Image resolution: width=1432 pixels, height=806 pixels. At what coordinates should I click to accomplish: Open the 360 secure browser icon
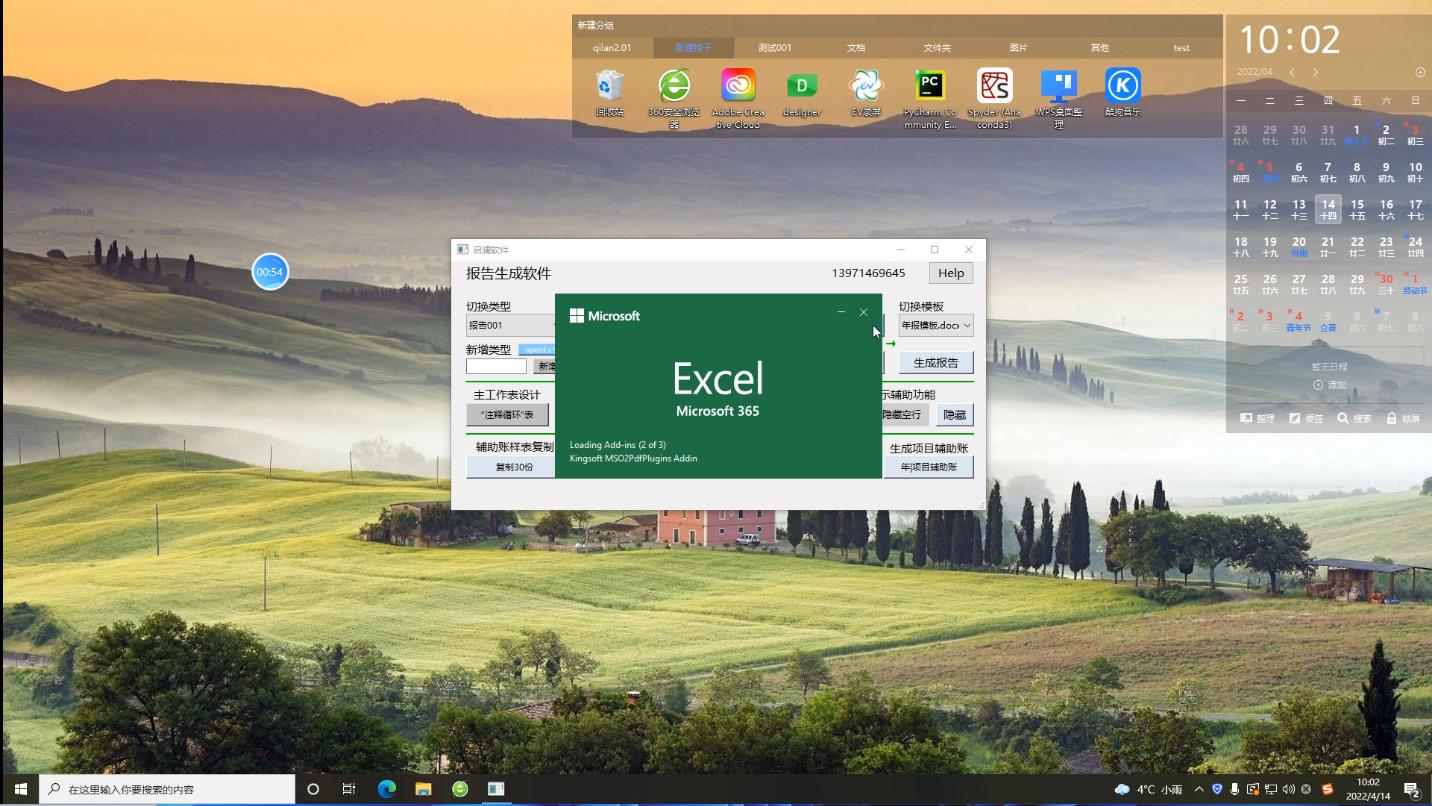pos(674,87)
